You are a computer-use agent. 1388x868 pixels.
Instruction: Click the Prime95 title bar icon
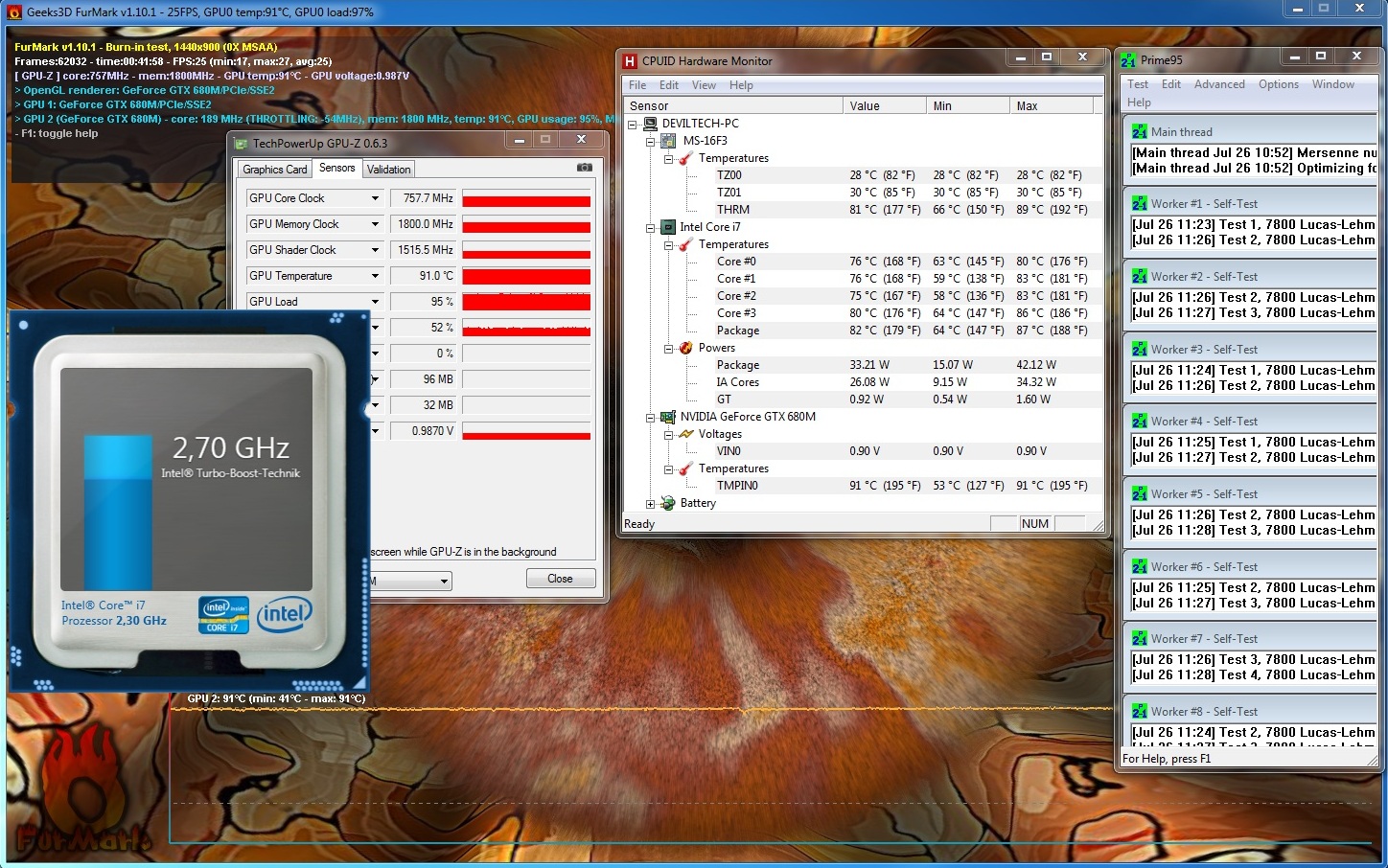(x=1128, y=60)
